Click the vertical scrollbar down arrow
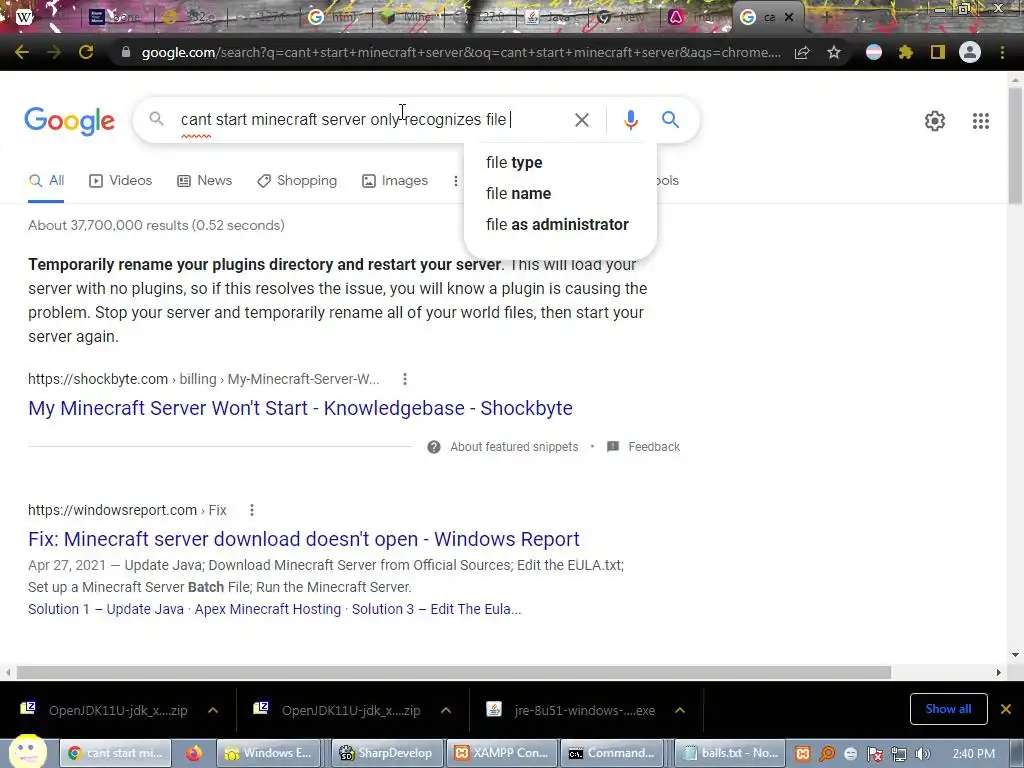 [x=1015, y=655]
